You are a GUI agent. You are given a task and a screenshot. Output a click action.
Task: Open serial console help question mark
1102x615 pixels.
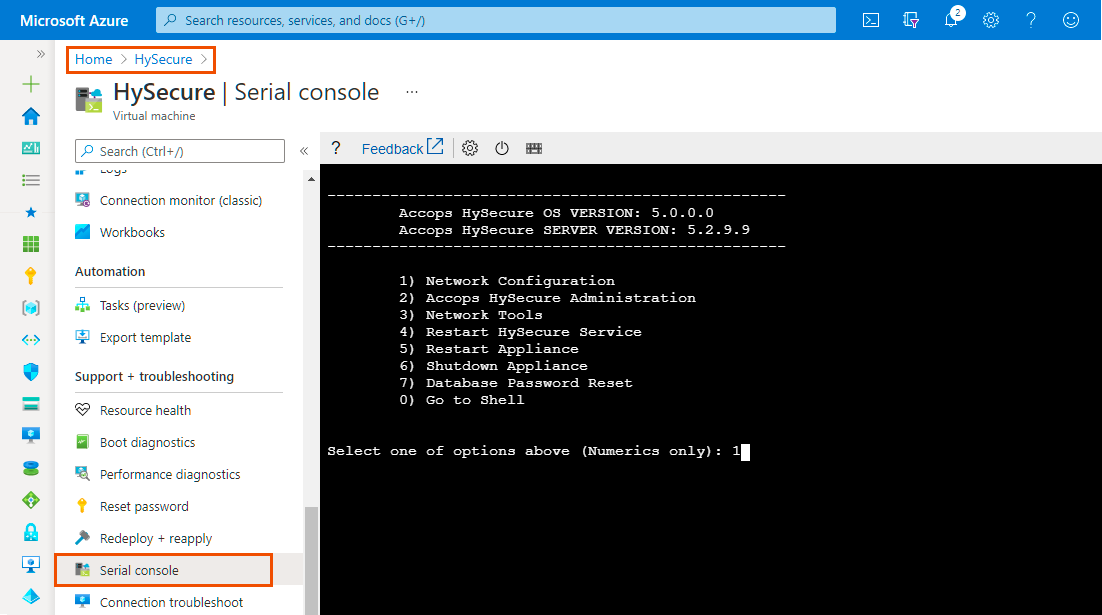tap(336, 148)
